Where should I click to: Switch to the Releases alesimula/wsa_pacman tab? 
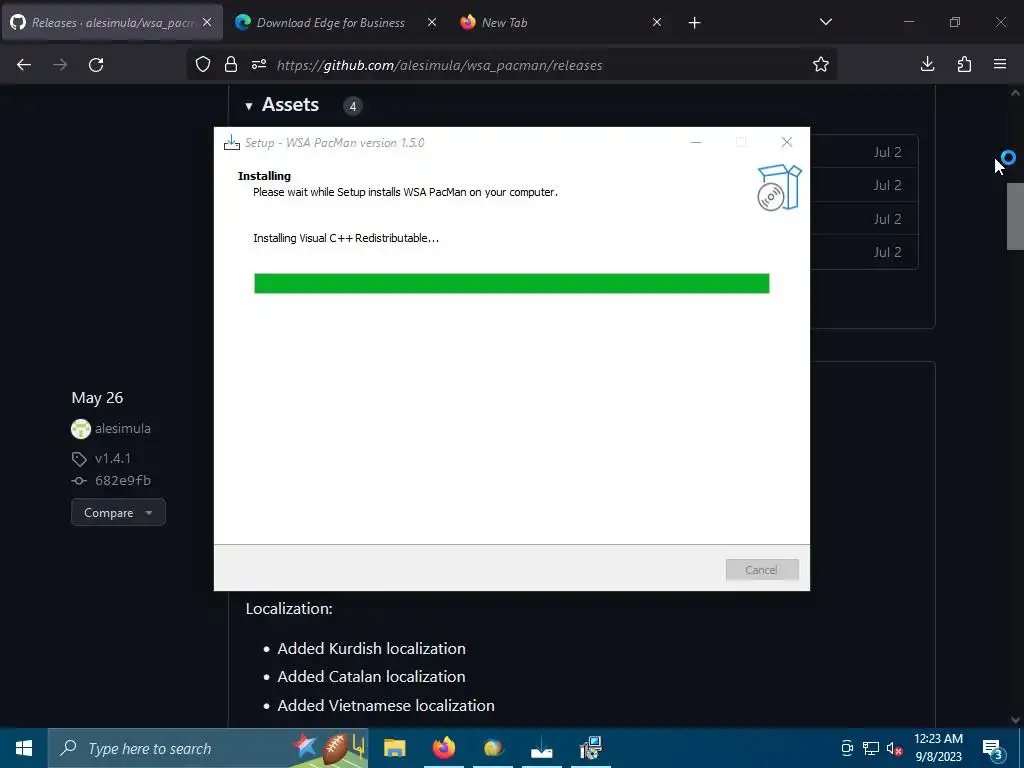click(x=112, y=23)
